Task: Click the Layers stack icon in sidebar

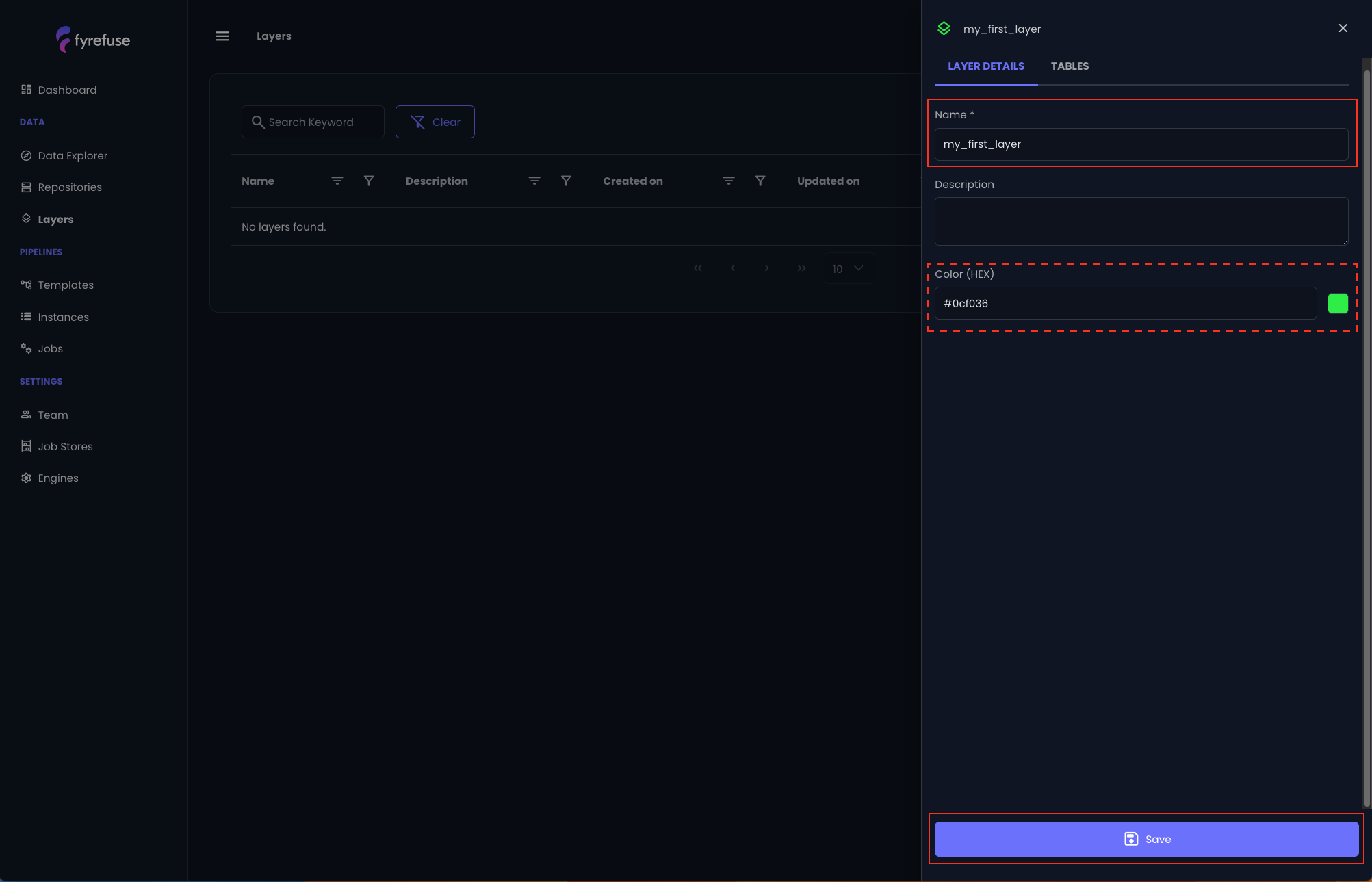Action: click(26, 218)
